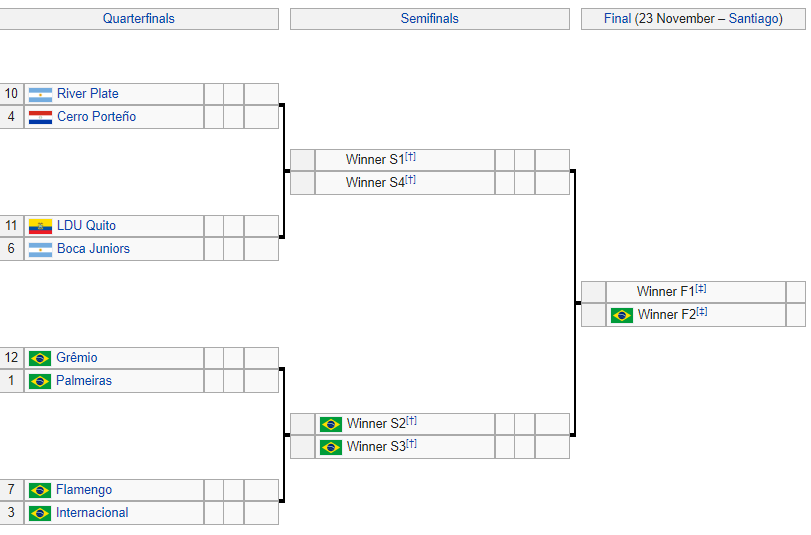Viewport: 811px width, 535px height.
Task: Click the Brazil flag beside Internacional
Action: (40, 513)
